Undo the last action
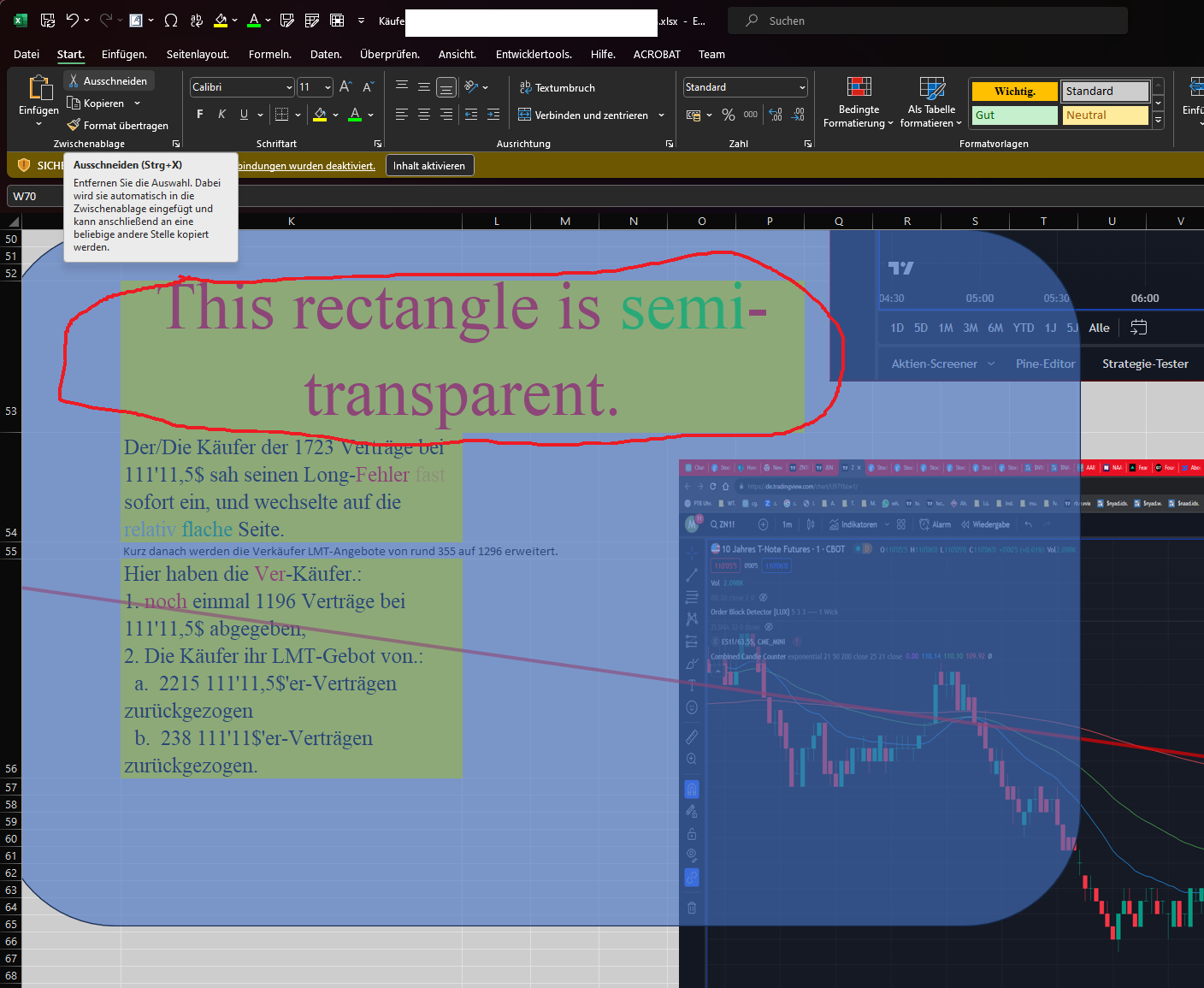Viewport: 1204px width, 988px height. coord(73,21)
